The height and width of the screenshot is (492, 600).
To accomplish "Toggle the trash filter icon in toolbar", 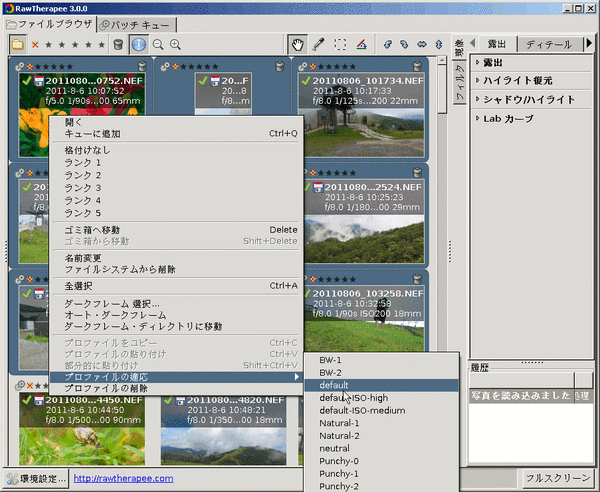I will click(118, 45).
